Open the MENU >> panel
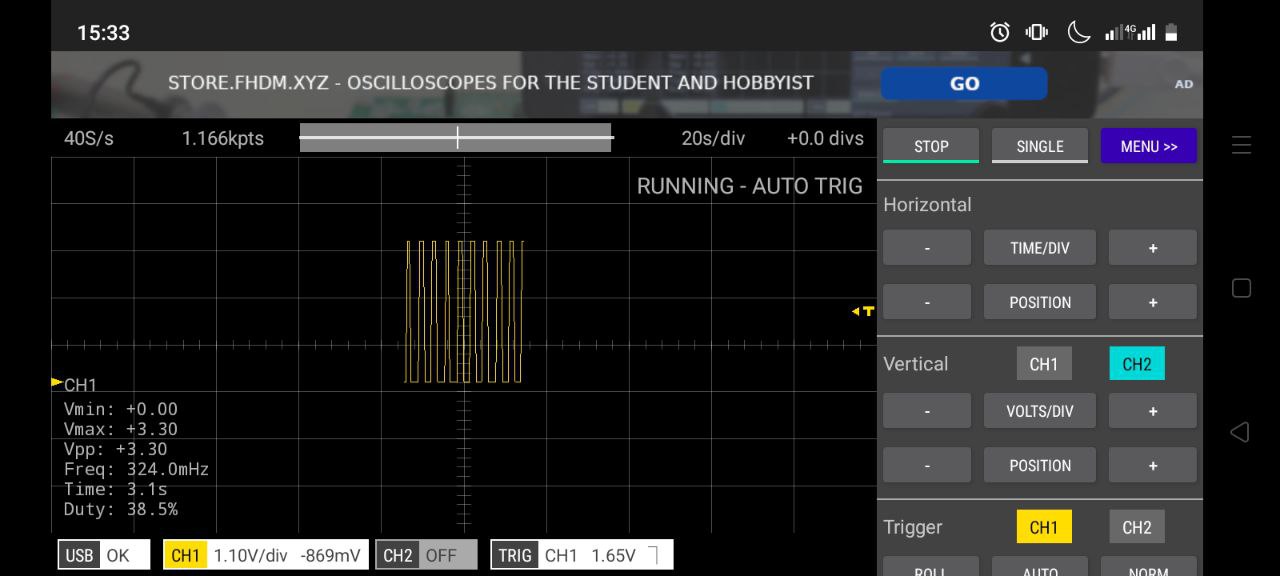Viewport: 1280px width, 576px height. [x=1148, y=146]
